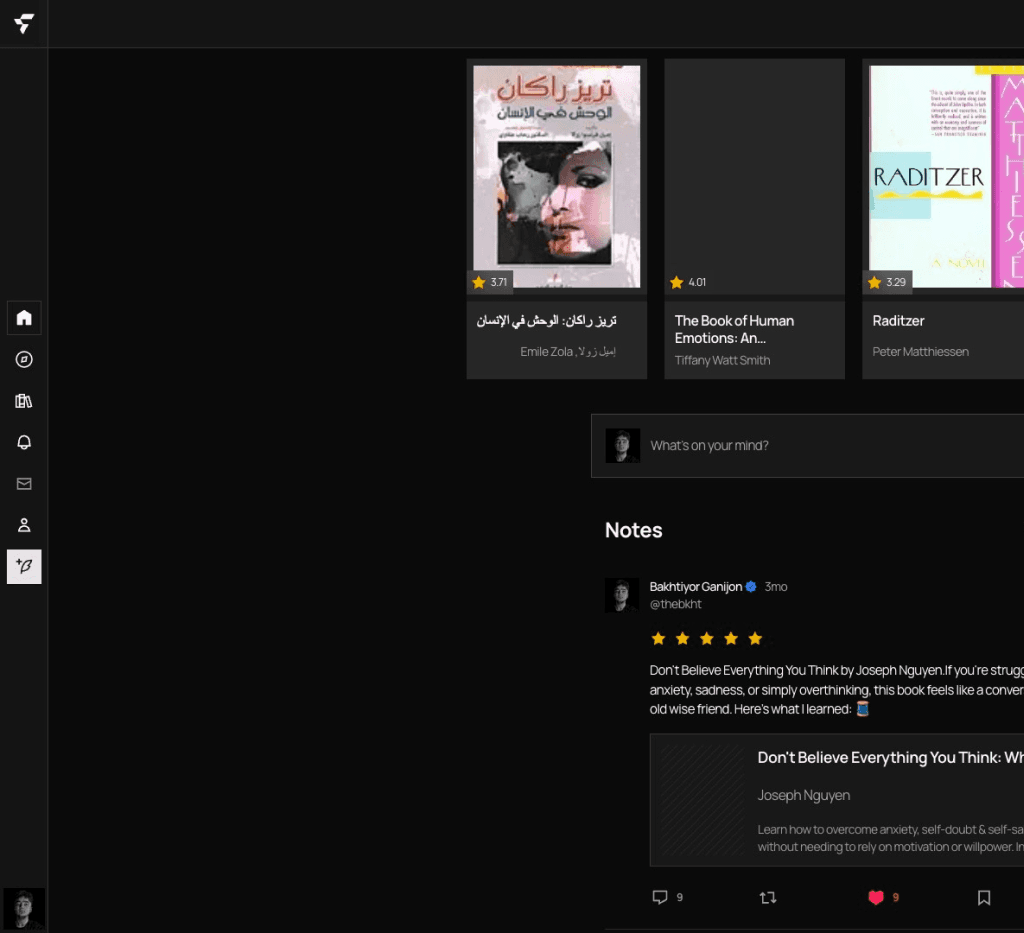
Task: Open title 'The Book of Human Emotions: An...'
Action: pyautogui.click(x=734, y=330)
